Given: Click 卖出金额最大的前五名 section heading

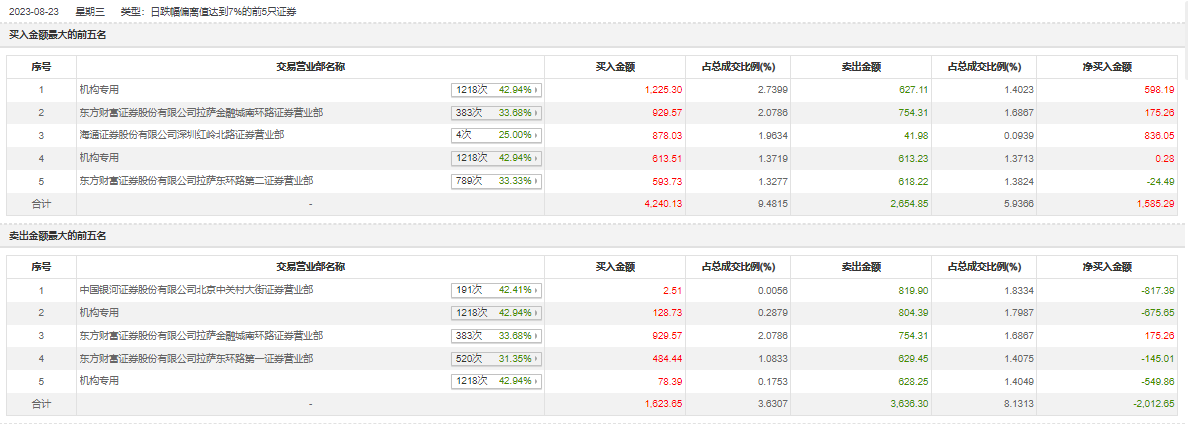Looking at the screenshot, I should tap(57, 236).
